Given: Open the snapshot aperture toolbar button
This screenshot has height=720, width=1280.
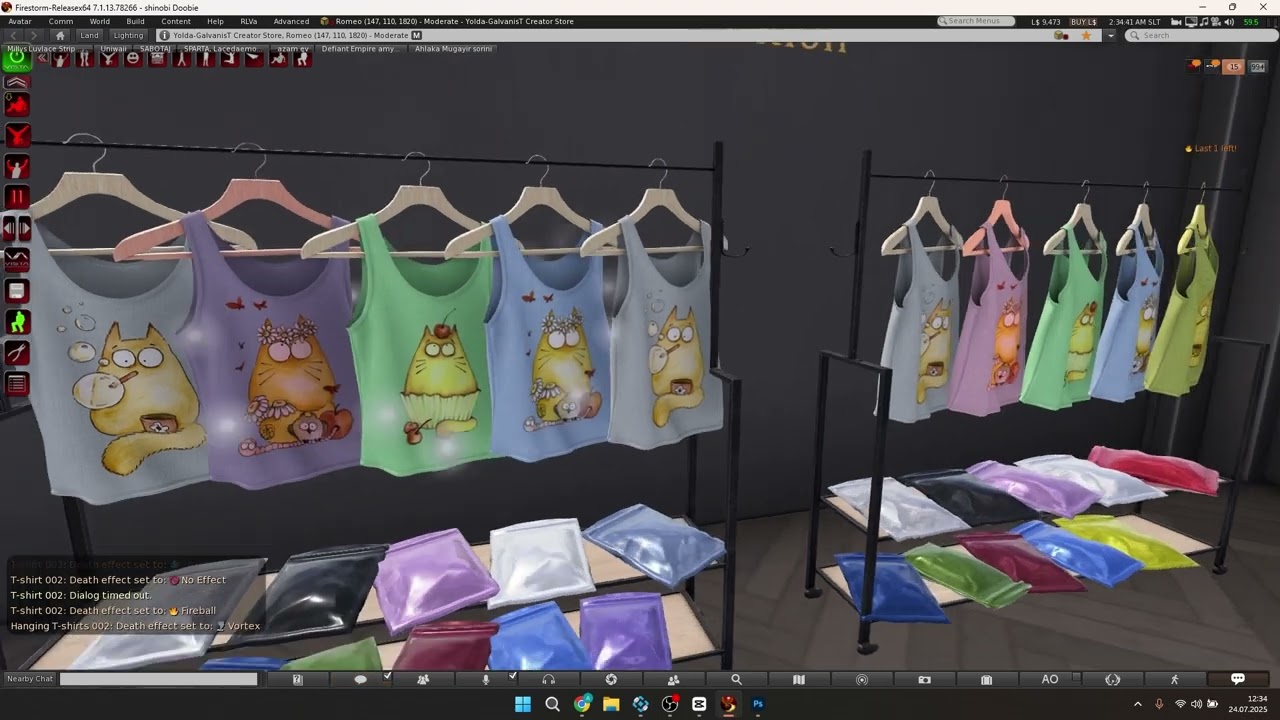Looking at the screenshot, I should pyautogui.click(x=611, y=679).
